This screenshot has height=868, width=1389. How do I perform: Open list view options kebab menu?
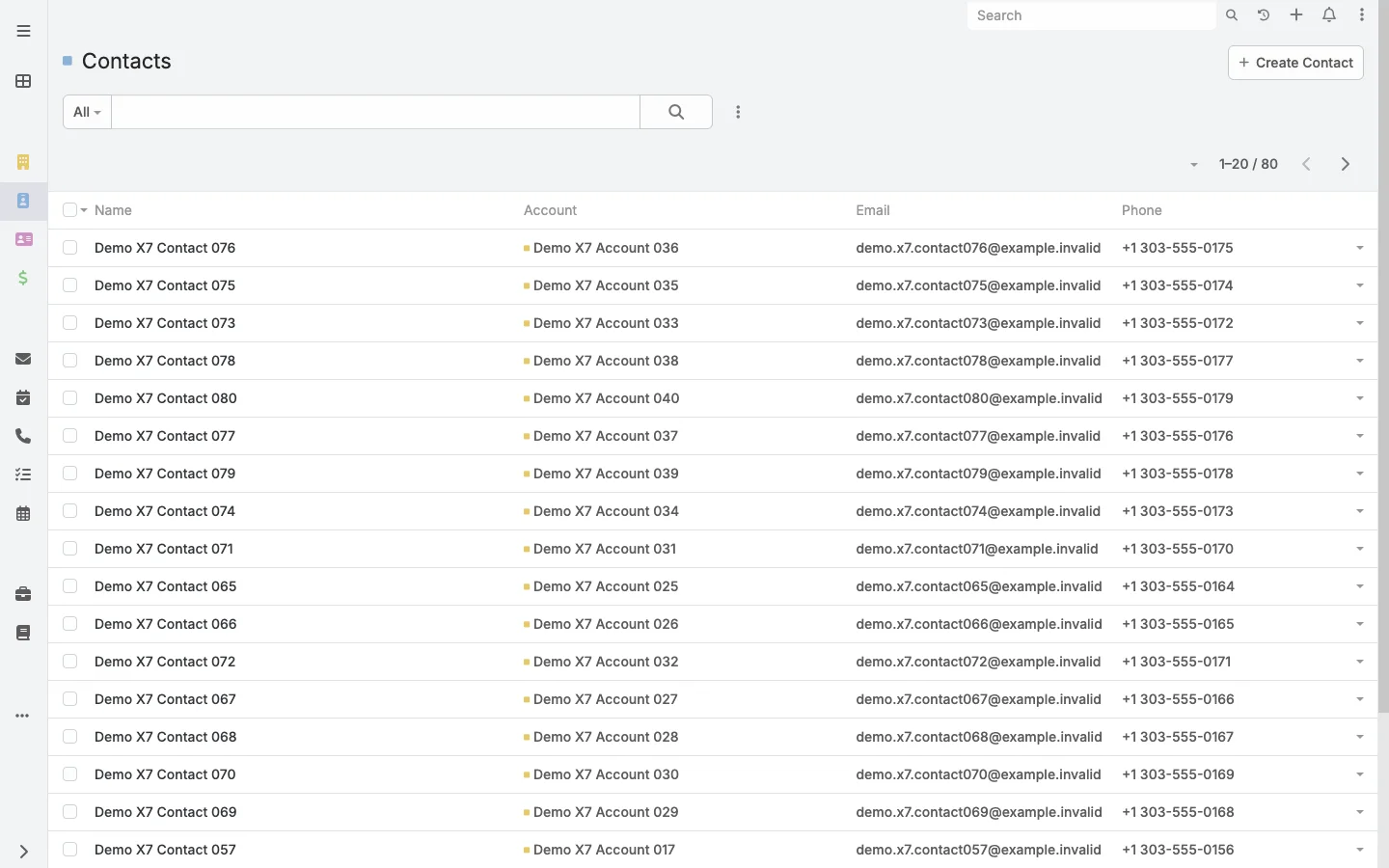pyautogui.click(x=738, y=112)
